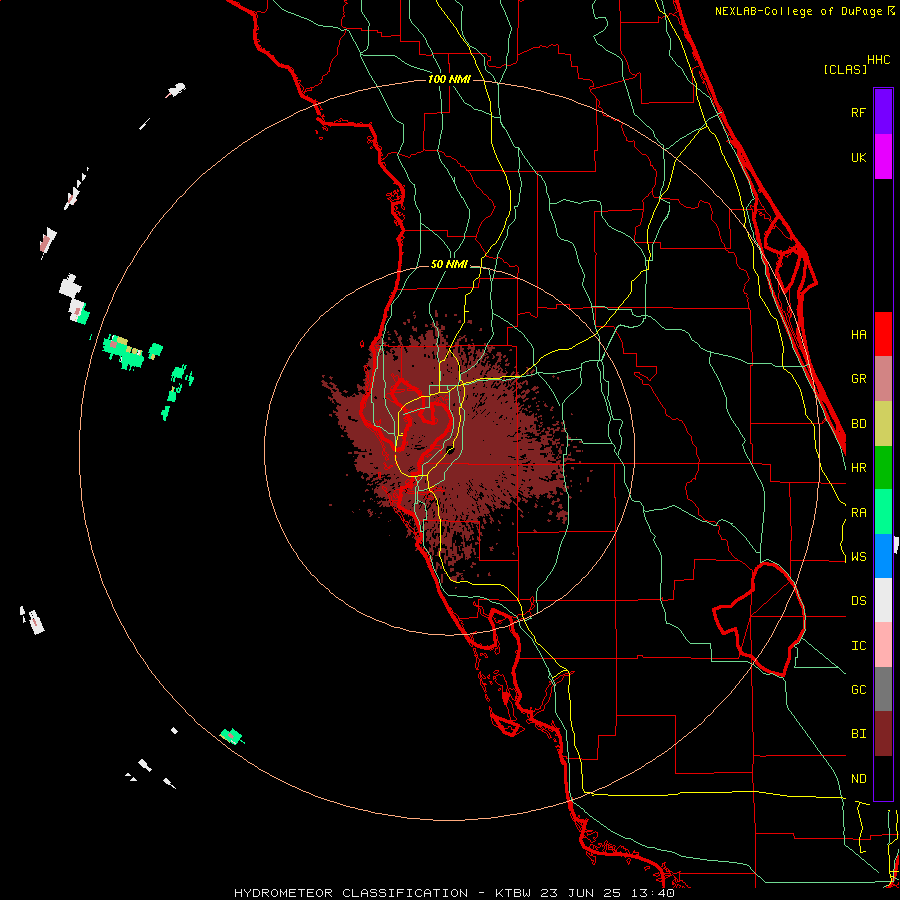Select the white DS legend swatch
Viewport: 900px width, 900px height.
pos(883,600)
